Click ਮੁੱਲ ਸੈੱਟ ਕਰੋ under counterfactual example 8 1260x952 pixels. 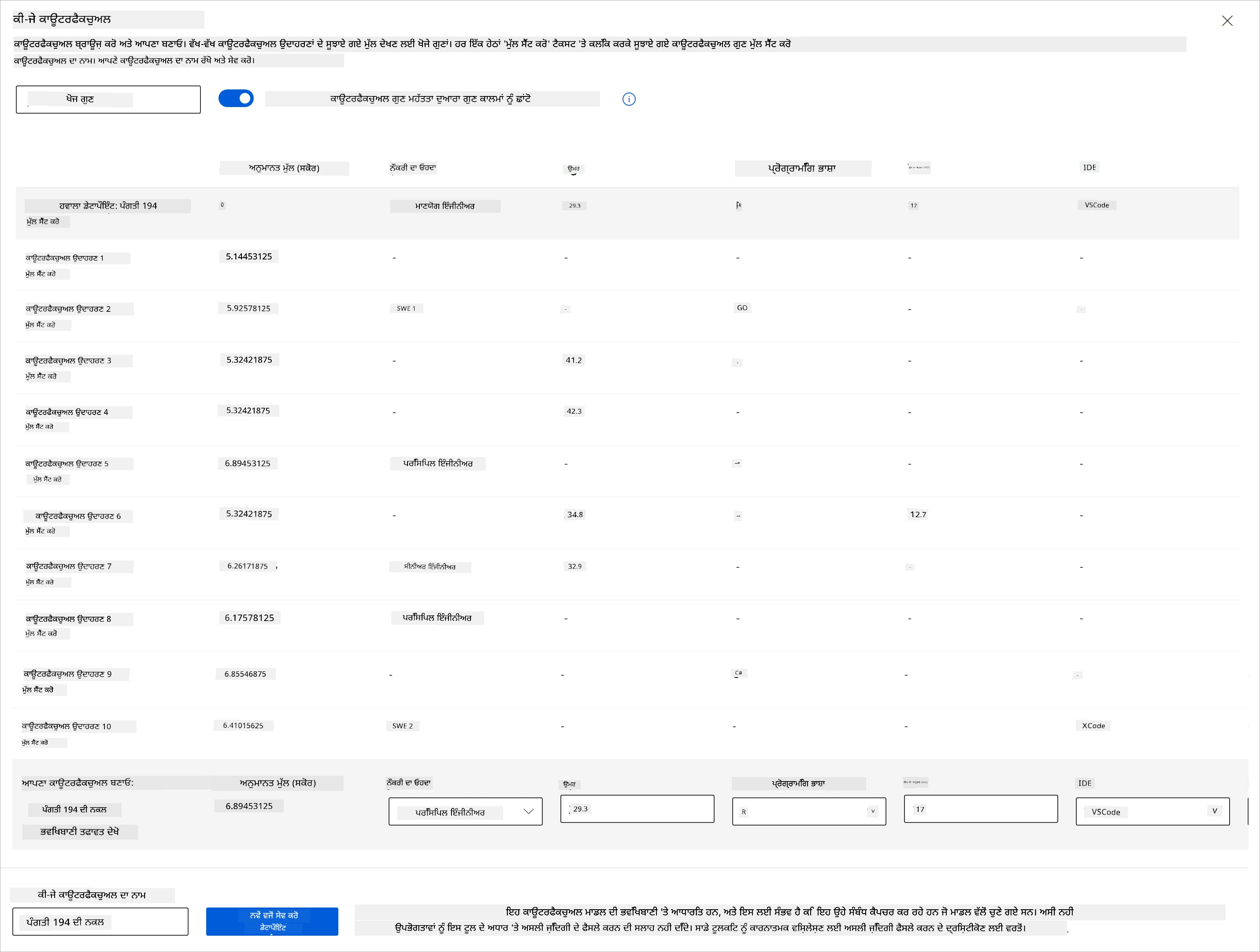pos(41,633)
